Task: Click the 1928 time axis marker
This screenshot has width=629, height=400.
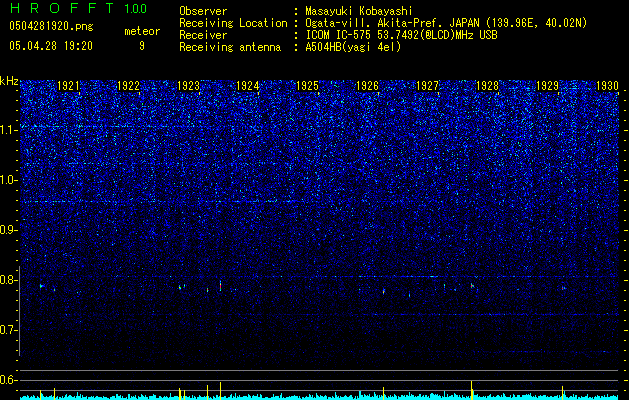Action: [x=487, y=86]
